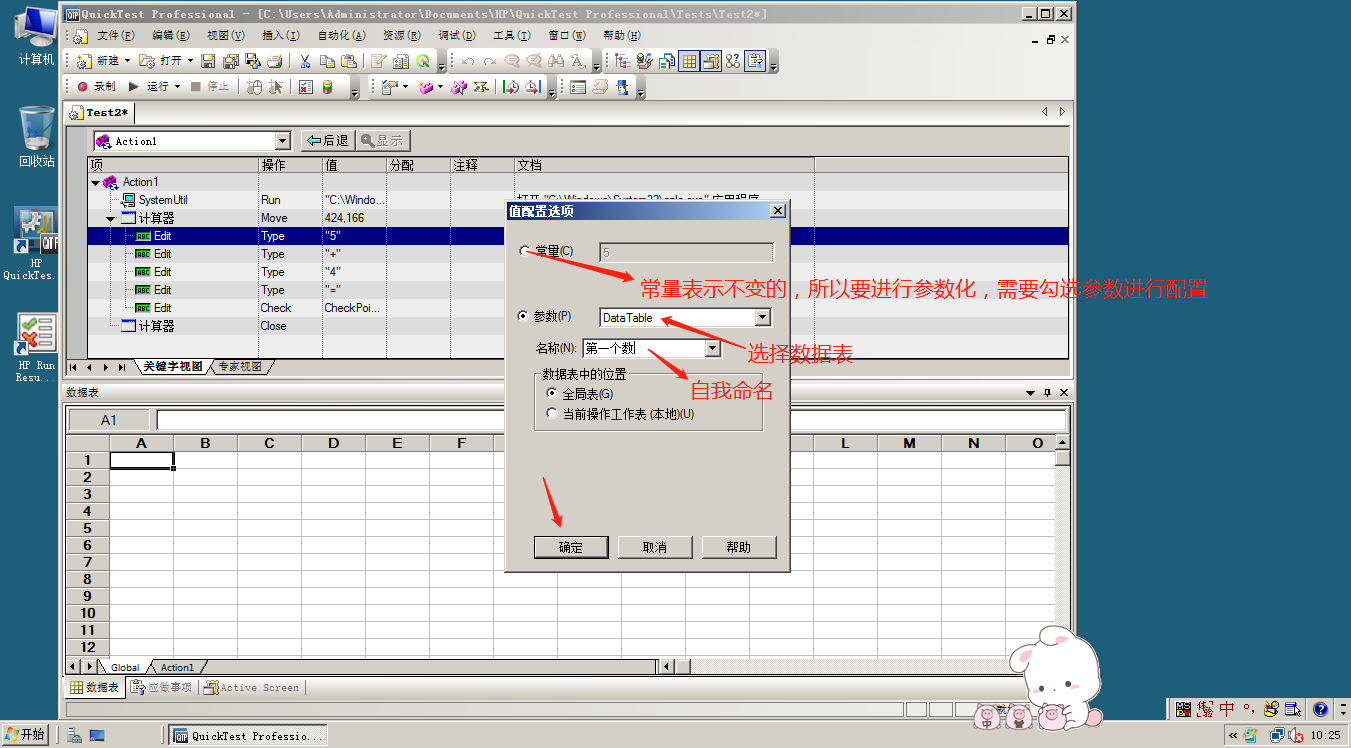This screenshot has width=1351, height=748.
Task: Click the Save floppy disk icon
Action: coord(208,61)
